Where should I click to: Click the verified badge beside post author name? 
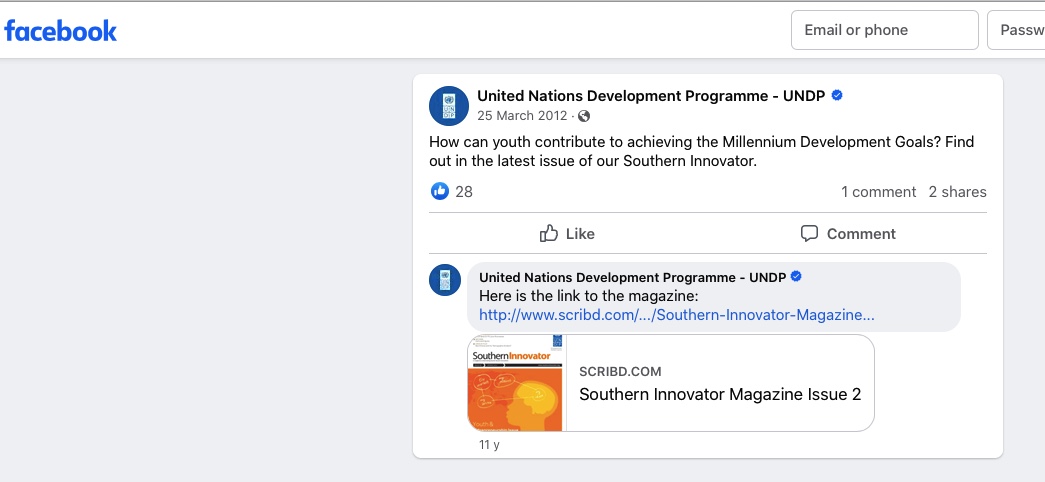837,96
